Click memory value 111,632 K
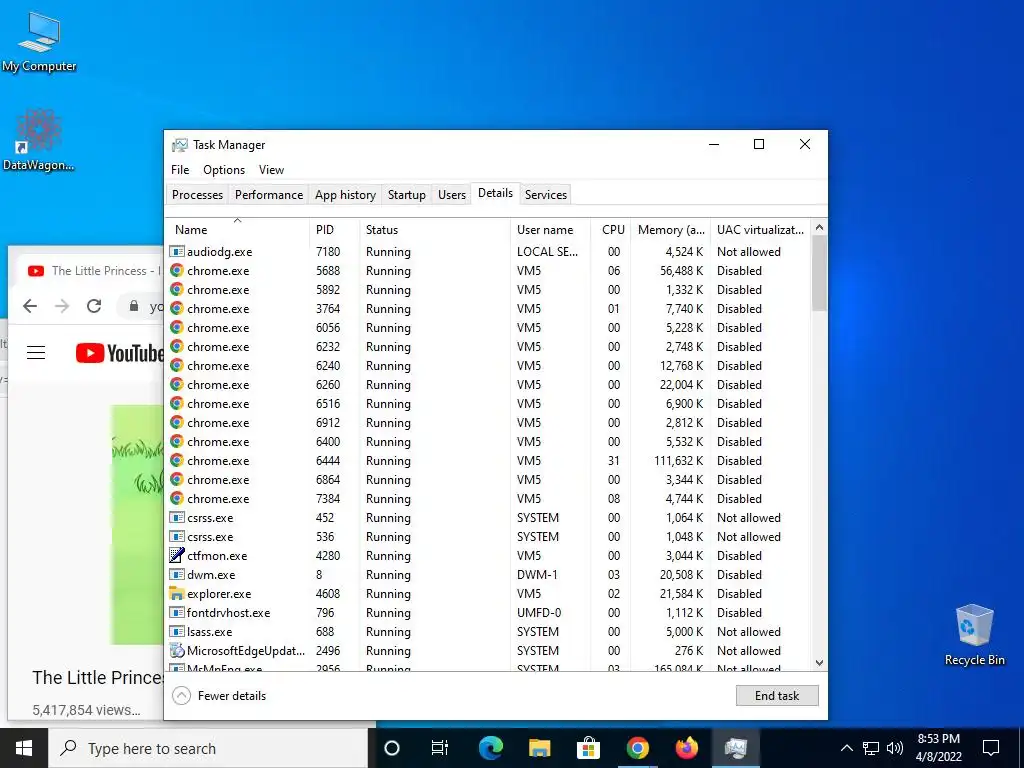The width and height of the screenshot is (1024, 768). tap(679, 460)
